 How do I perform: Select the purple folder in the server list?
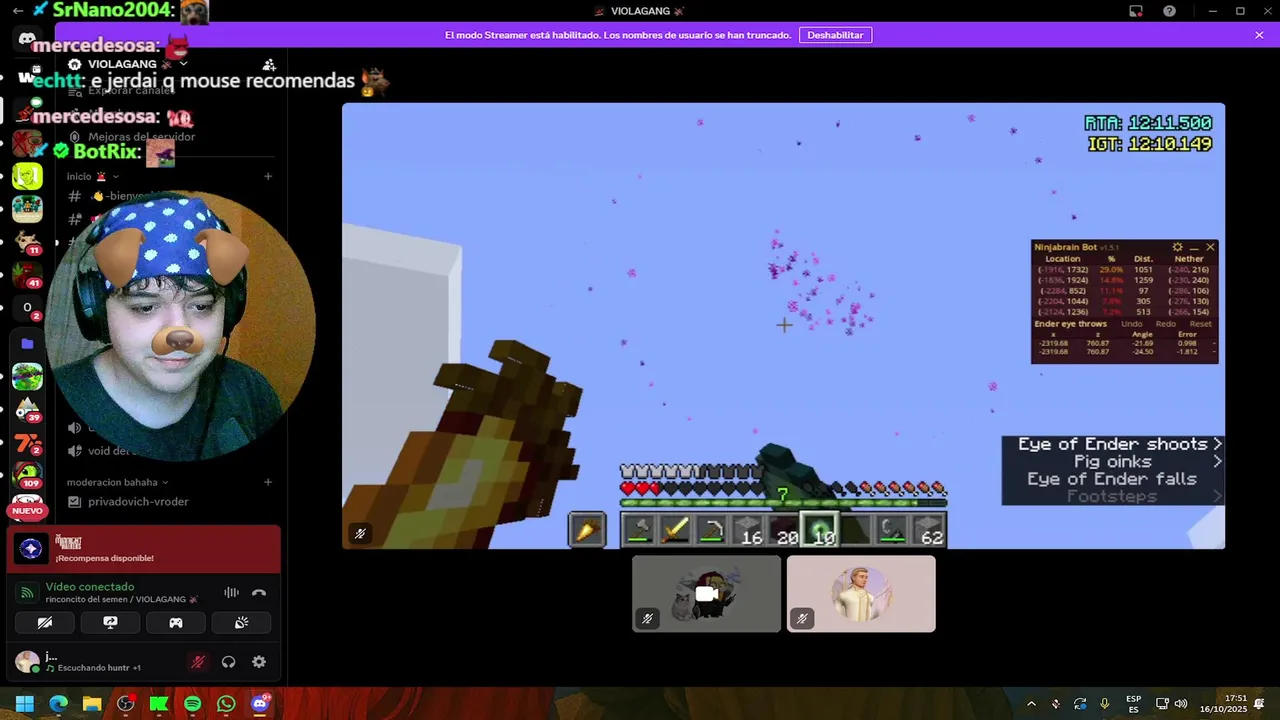tap(27, 343)
